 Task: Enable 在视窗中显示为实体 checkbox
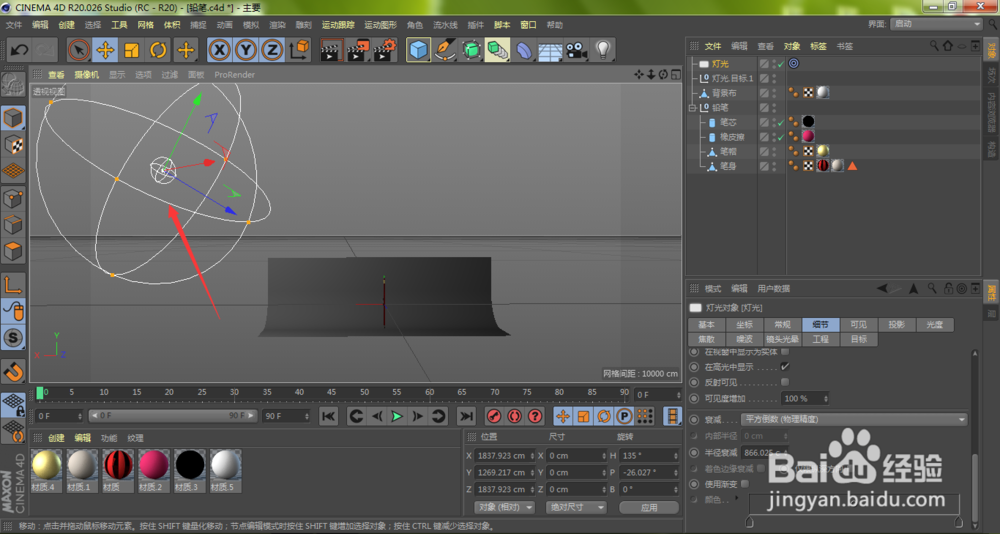tap(785, 352)
